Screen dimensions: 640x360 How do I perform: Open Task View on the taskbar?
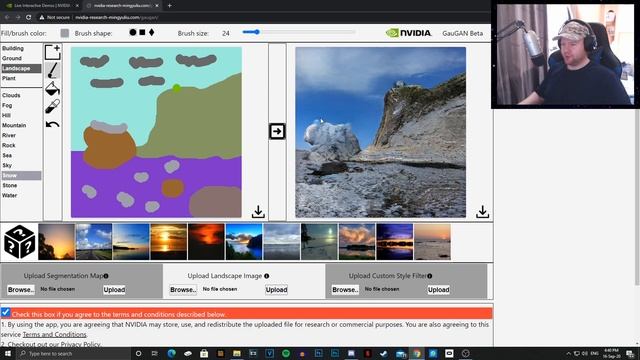coord(155,353)
